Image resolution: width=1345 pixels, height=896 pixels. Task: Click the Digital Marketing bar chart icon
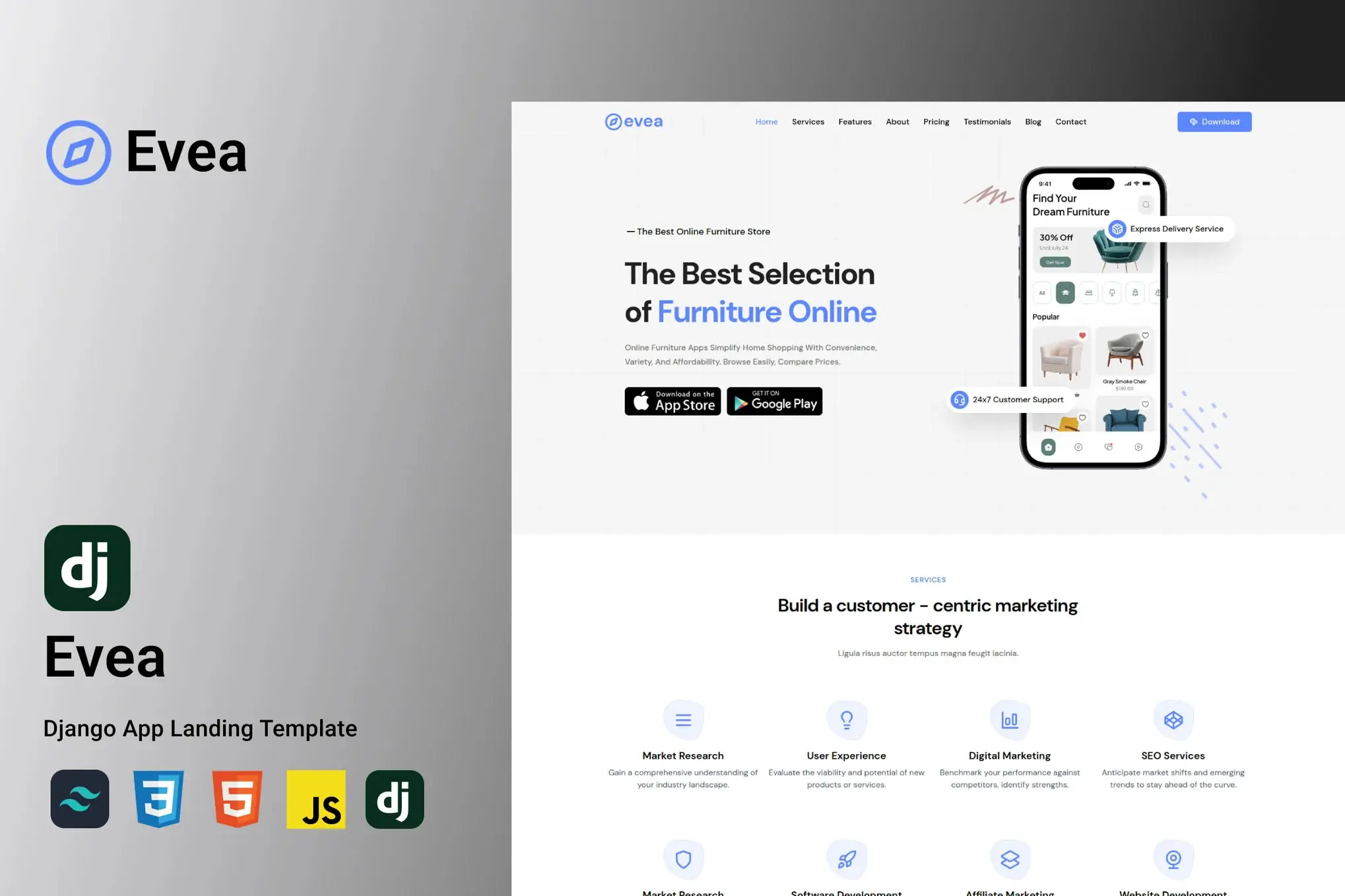(1009, 719)
